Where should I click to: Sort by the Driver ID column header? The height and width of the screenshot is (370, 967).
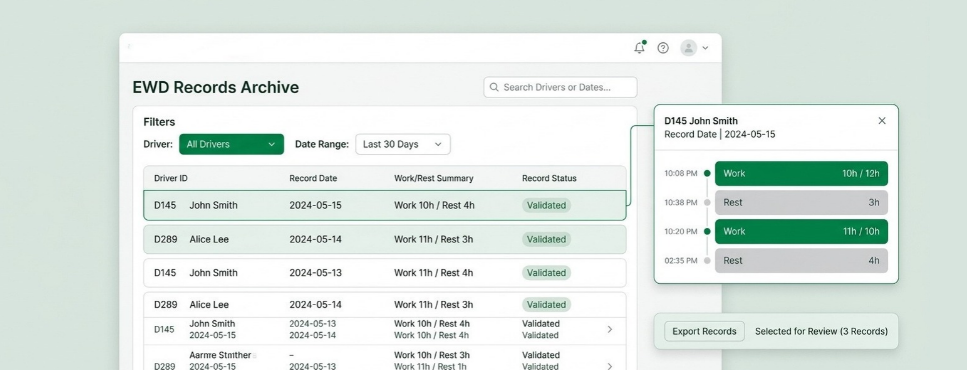tap(171, 178)
